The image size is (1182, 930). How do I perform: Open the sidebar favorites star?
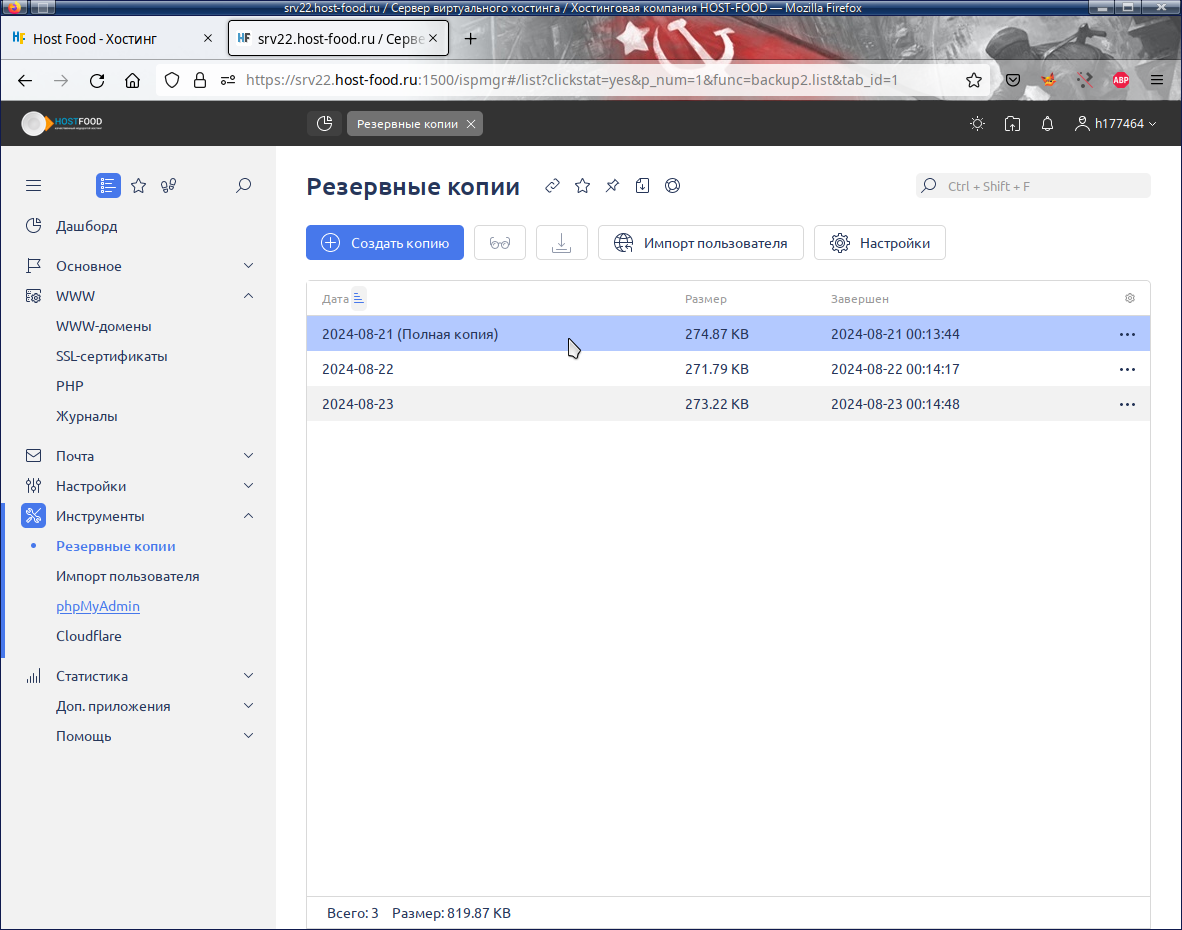coord(139,185)
